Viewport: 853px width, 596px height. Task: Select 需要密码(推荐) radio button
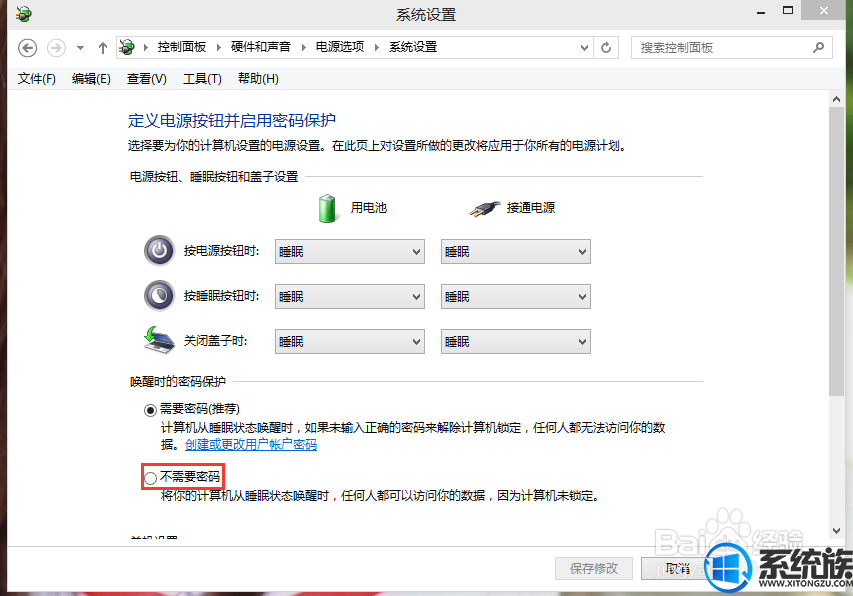point(150,410)
